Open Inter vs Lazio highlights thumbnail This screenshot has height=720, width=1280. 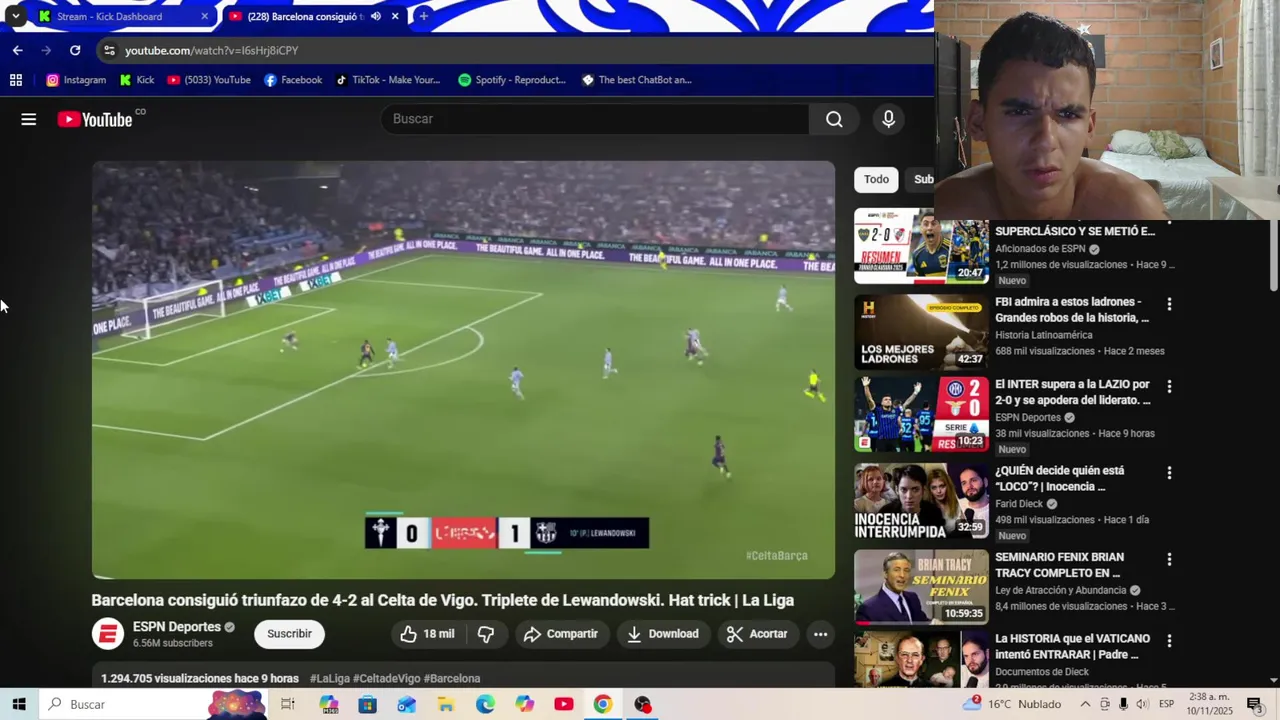pyautogui.click(x=921, y=414)
